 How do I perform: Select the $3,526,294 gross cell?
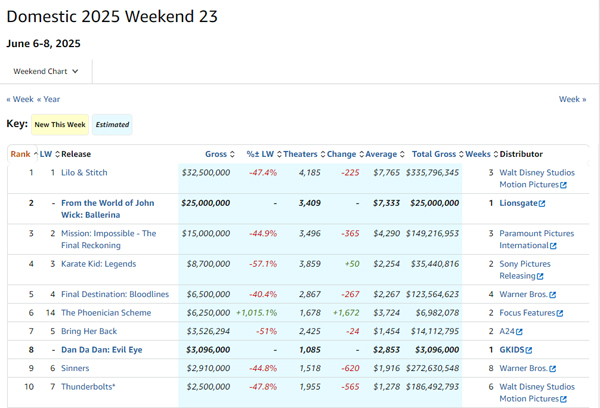coord(208,331)
